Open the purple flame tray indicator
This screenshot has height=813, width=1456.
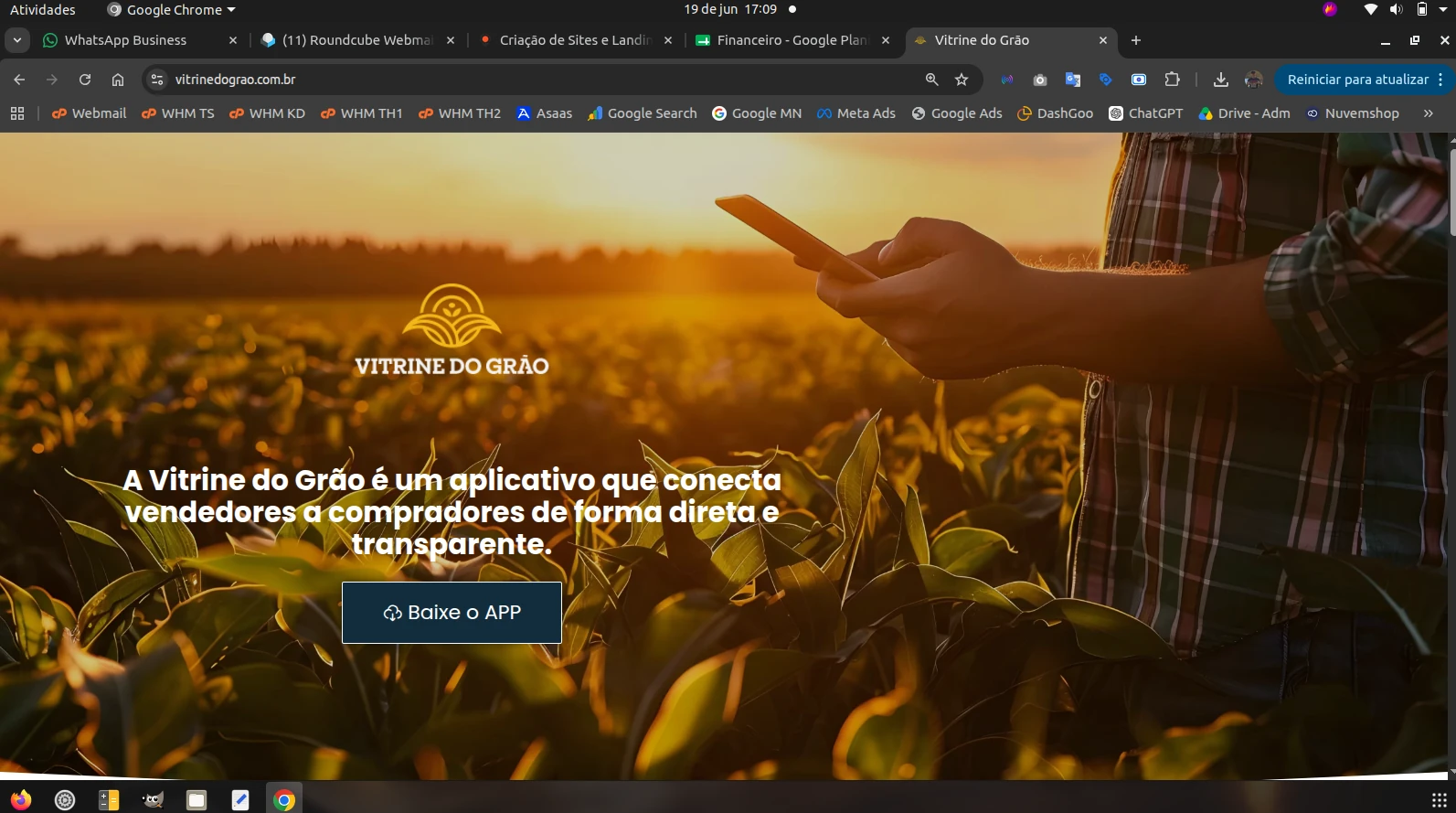click(x=1330, y=9)
